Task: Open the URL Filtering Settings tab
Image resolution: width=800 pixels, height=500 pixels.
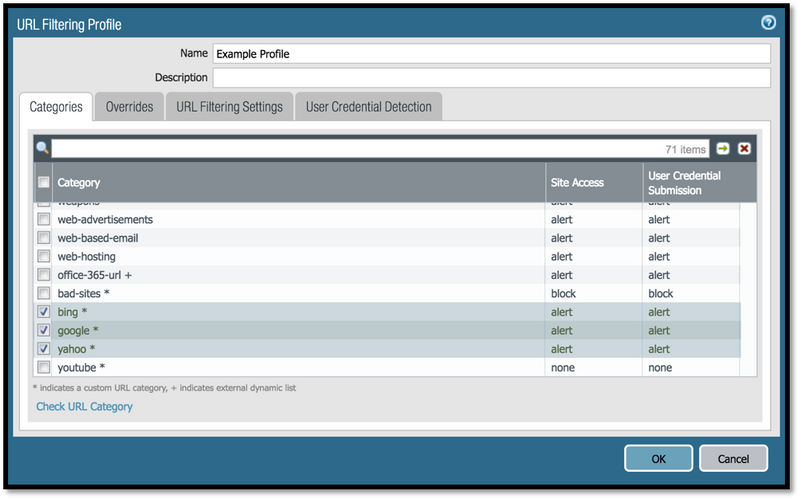Action: click(229, 107)
